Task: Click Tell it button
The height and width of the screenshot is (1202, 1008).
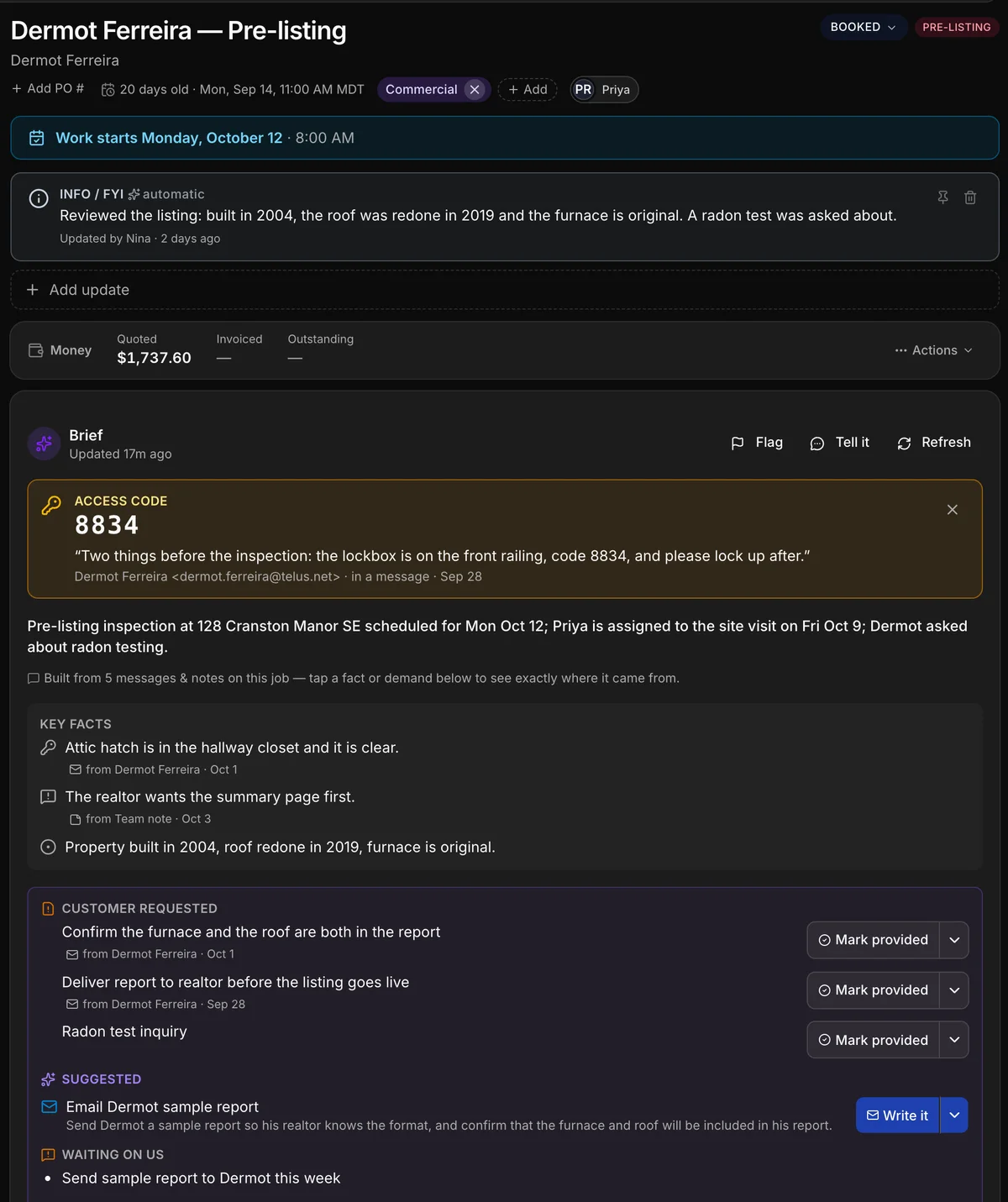Action: point(839,443)
